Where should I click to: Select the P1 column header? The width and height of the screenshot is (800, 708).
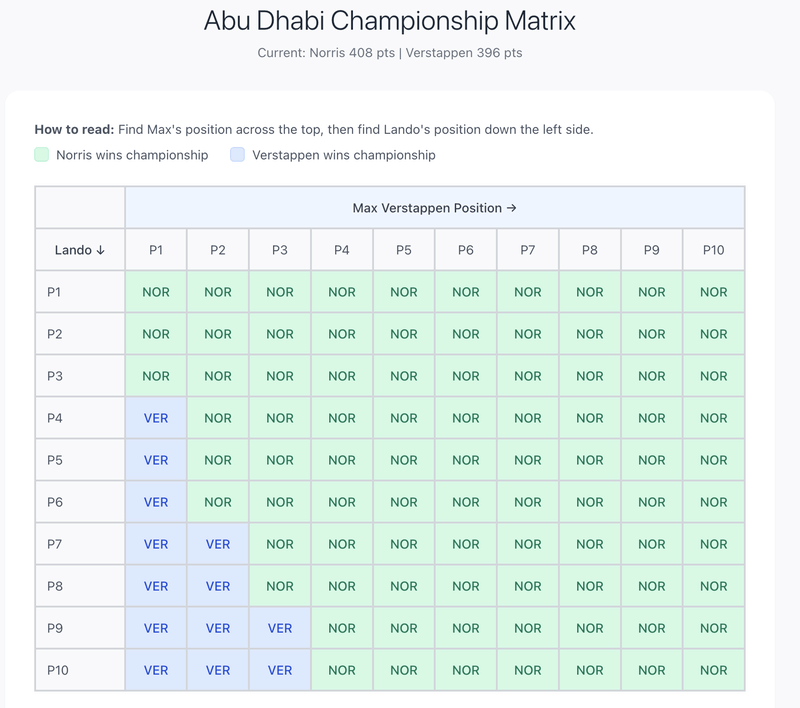pyautogui.click(x=156, y=250)
